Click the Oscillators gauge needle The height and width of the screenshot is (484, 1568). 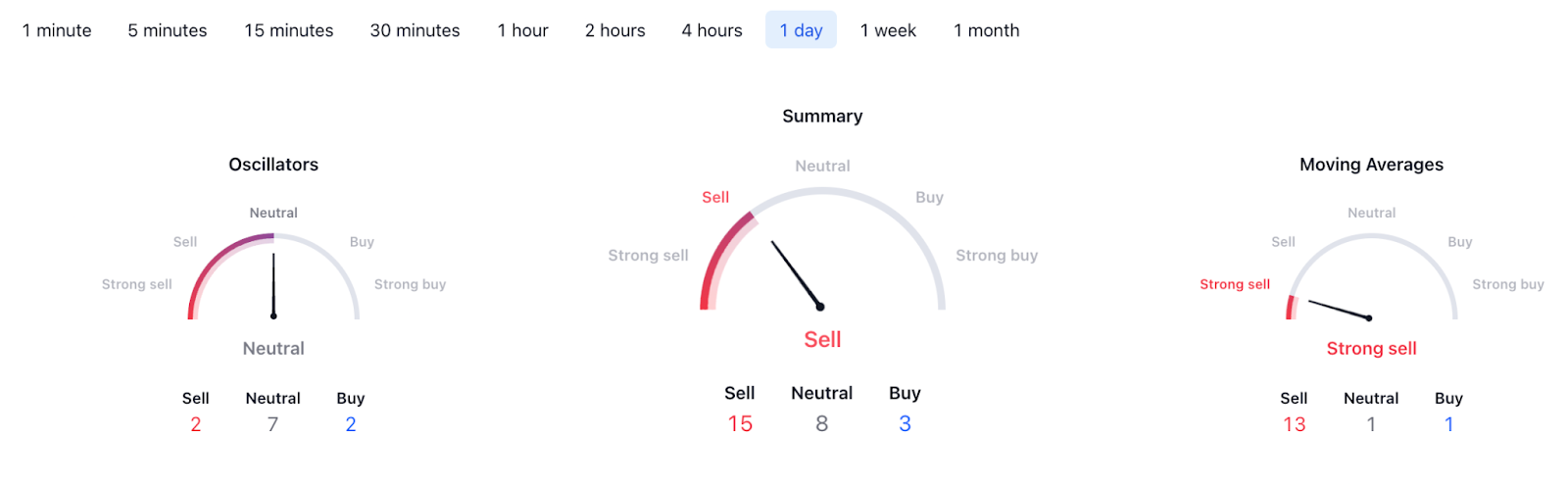(273, 285)
